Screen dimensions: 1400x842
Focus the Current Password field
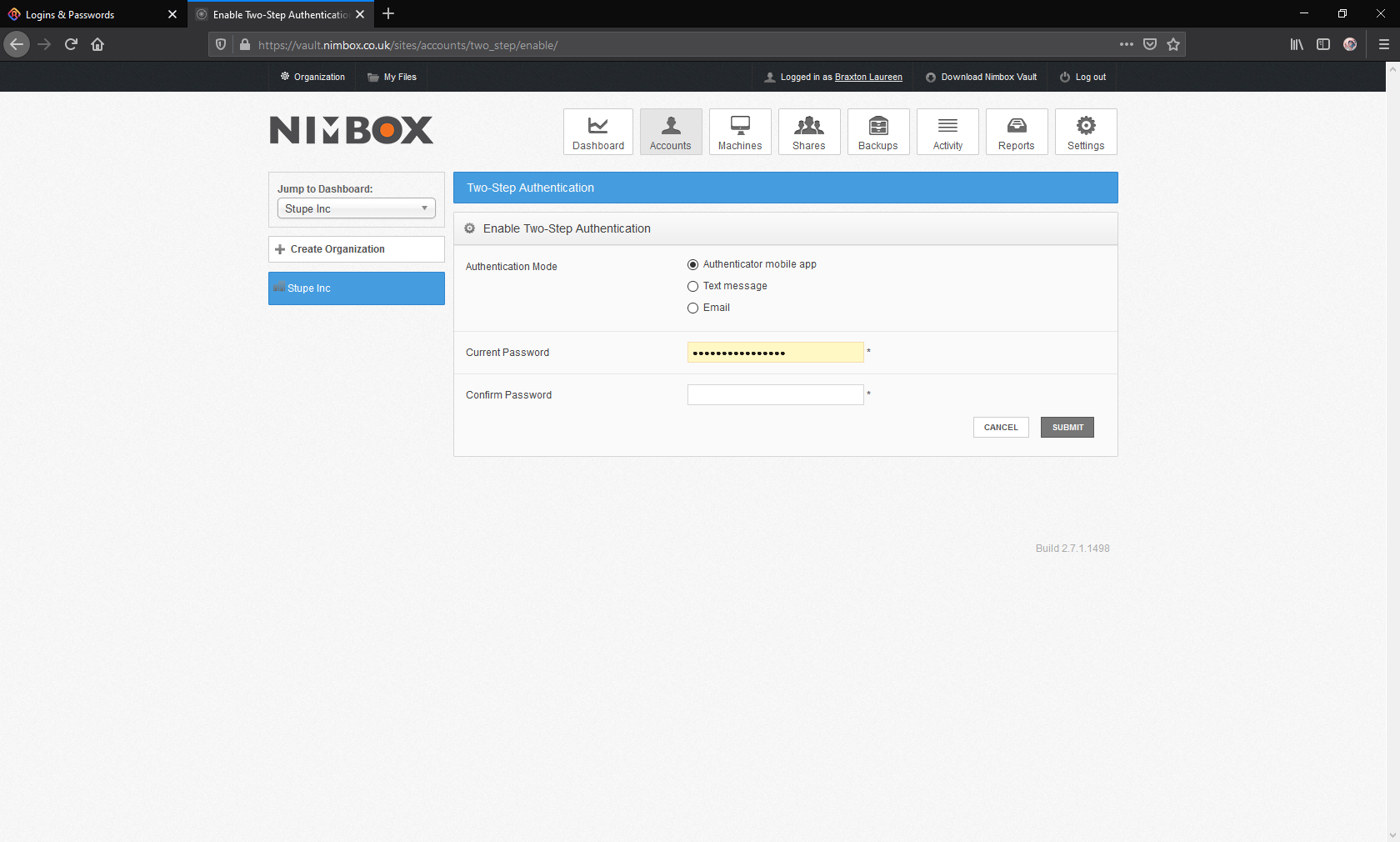click(x=776, y=353)
